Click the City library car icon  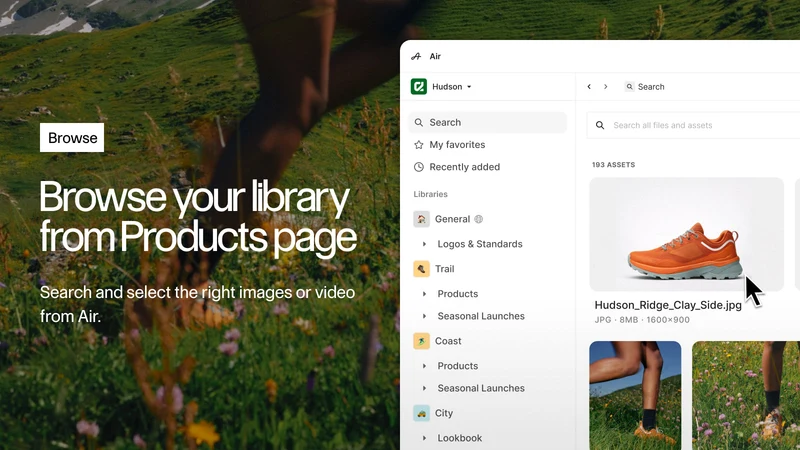[x=421, y=413]
